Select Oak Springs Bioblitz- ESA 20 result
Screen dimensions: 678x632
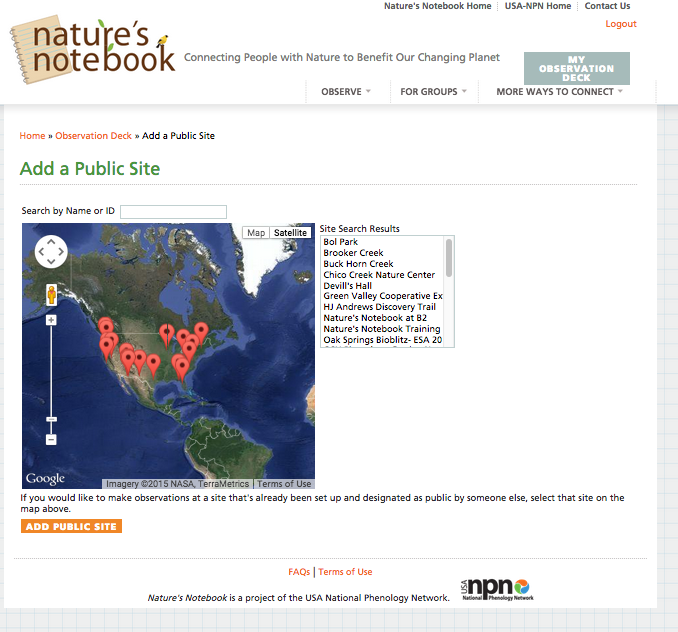tap(383, 340)
